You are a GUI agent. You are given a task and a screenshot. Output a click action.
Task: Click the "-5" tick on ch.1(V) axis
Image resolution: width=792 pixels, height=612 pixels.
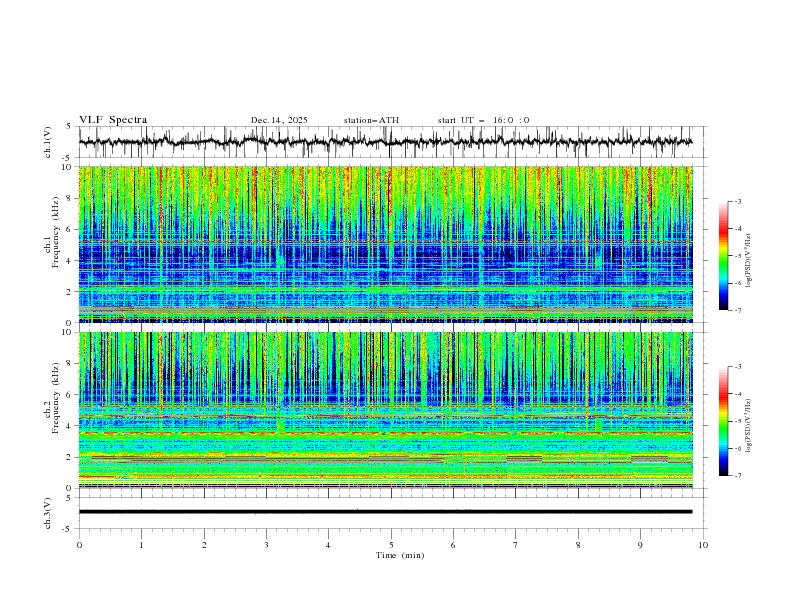[68, 158]
